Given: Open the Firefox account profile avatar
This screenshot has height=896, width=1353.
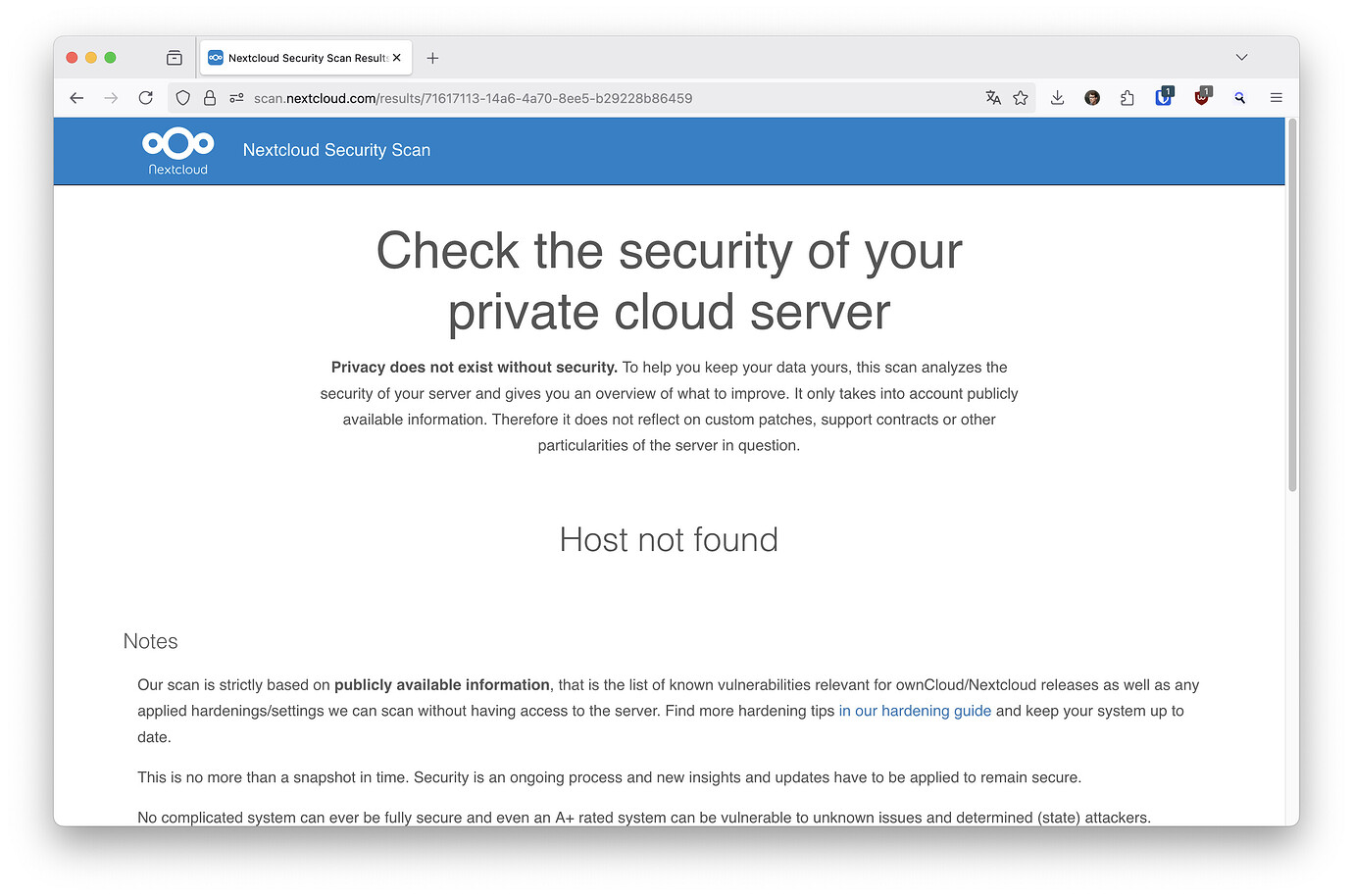Looking at the screenshot, I should pos(1092,97).
